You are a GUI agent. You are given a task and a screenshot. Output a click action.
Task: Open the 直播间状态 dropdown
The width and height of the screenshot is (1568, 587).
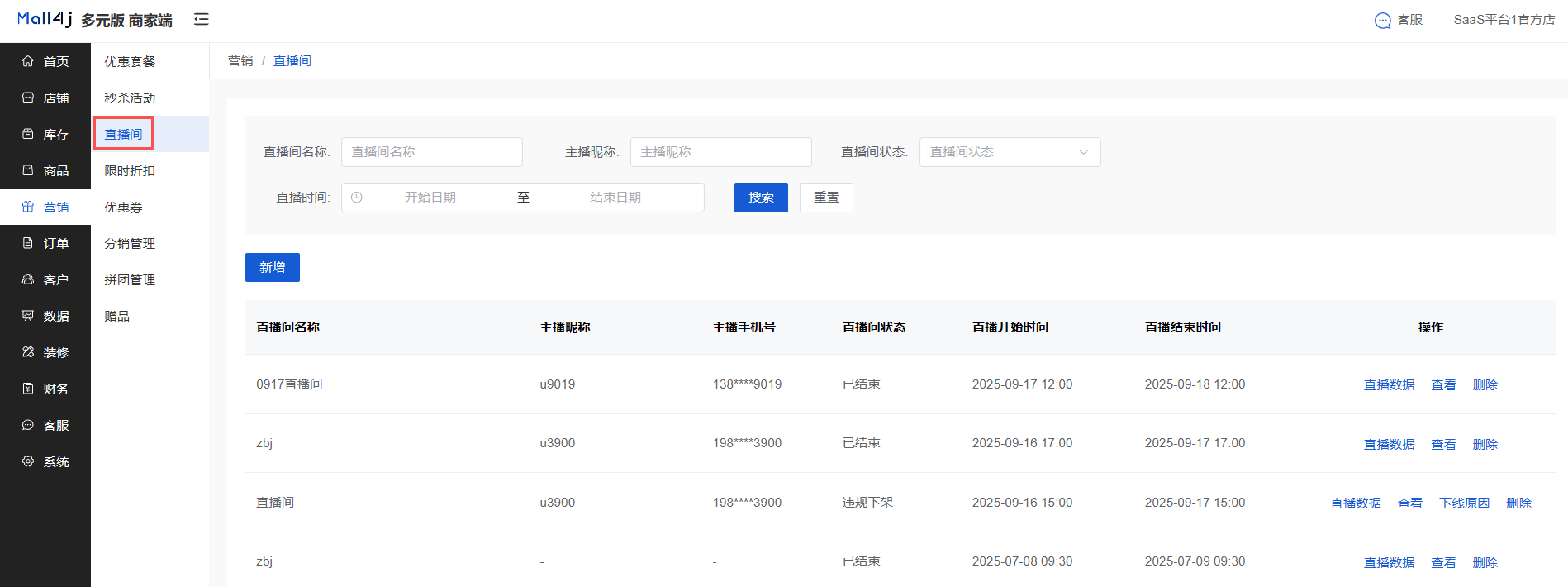click(1010, 152)
